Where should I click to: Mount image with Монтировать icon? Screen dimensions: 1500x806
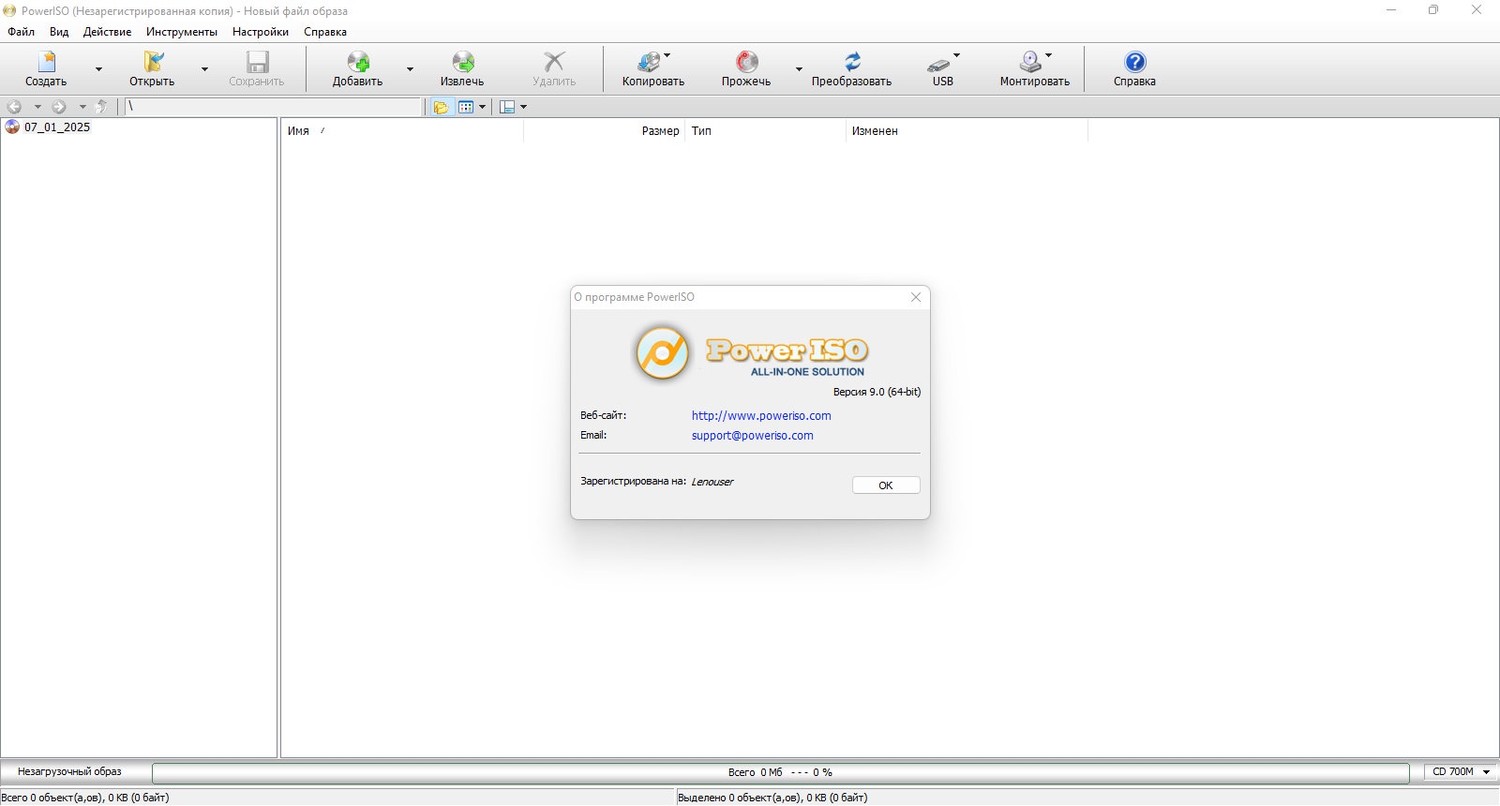(1034, 69)
